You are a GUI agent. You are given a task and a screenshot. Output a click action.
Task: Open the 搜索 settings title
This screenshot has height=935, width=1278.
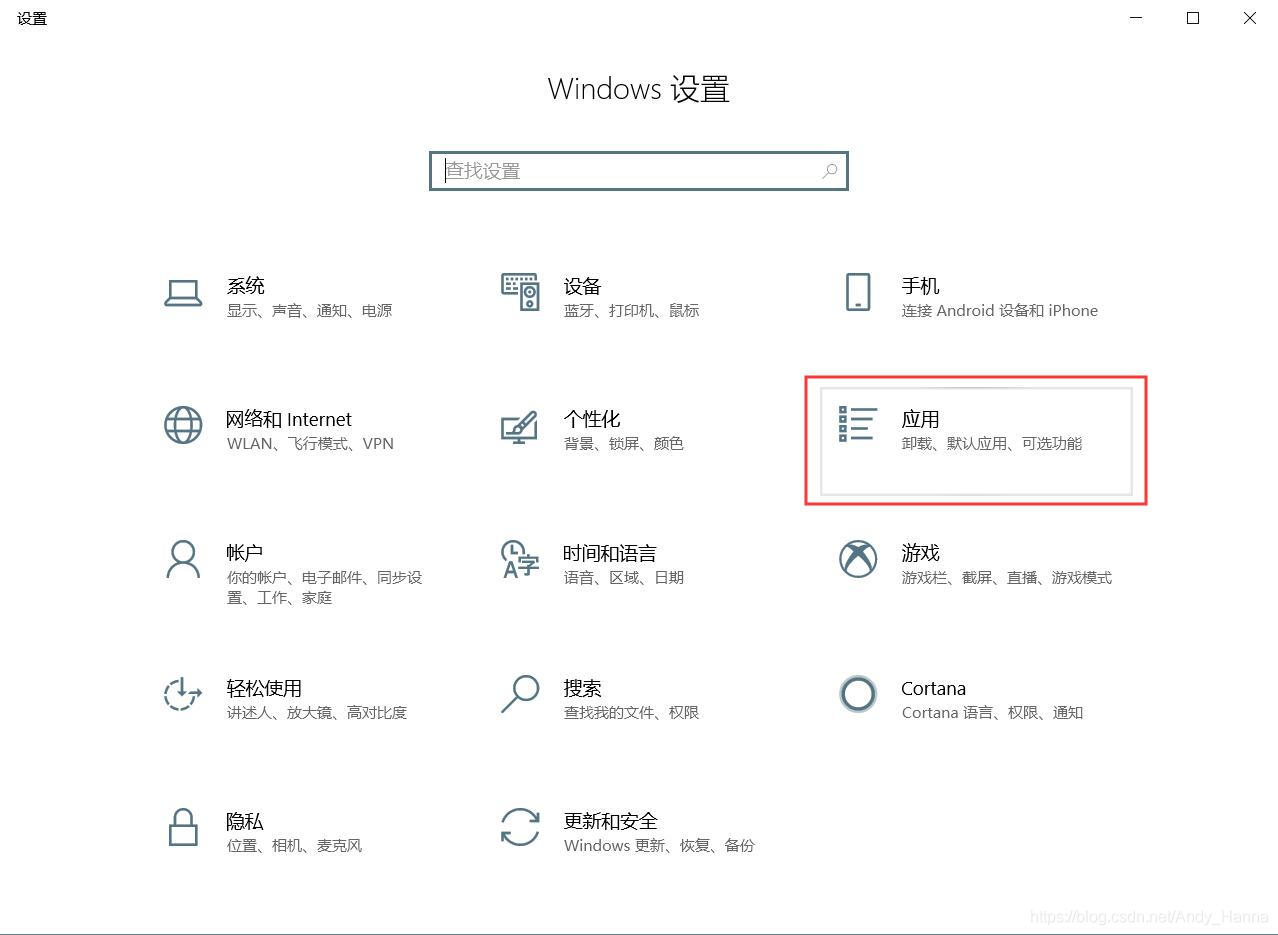coord(582,688)
